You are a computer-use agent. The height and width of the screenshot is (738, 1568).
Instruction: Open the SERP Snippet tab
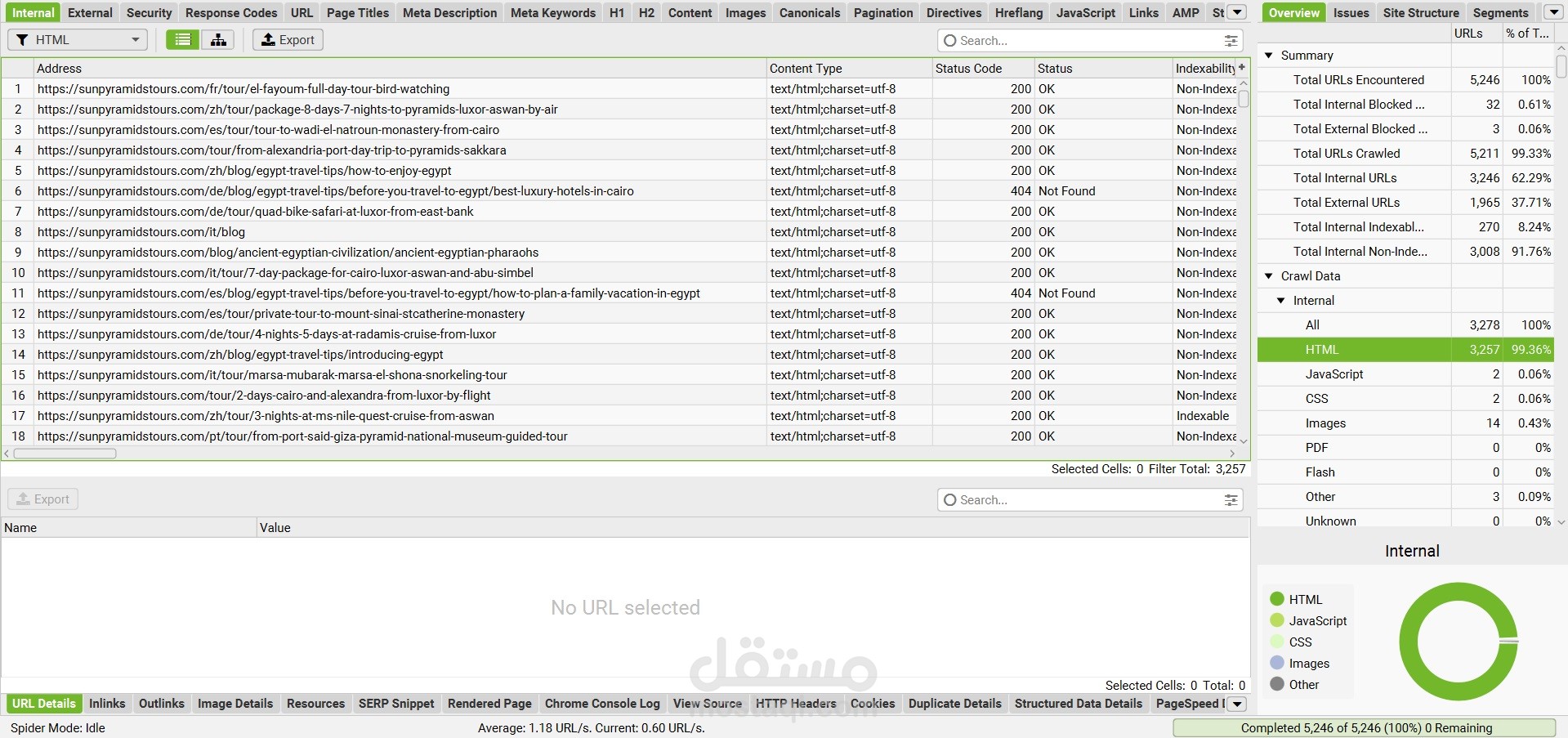pos(396,704)
